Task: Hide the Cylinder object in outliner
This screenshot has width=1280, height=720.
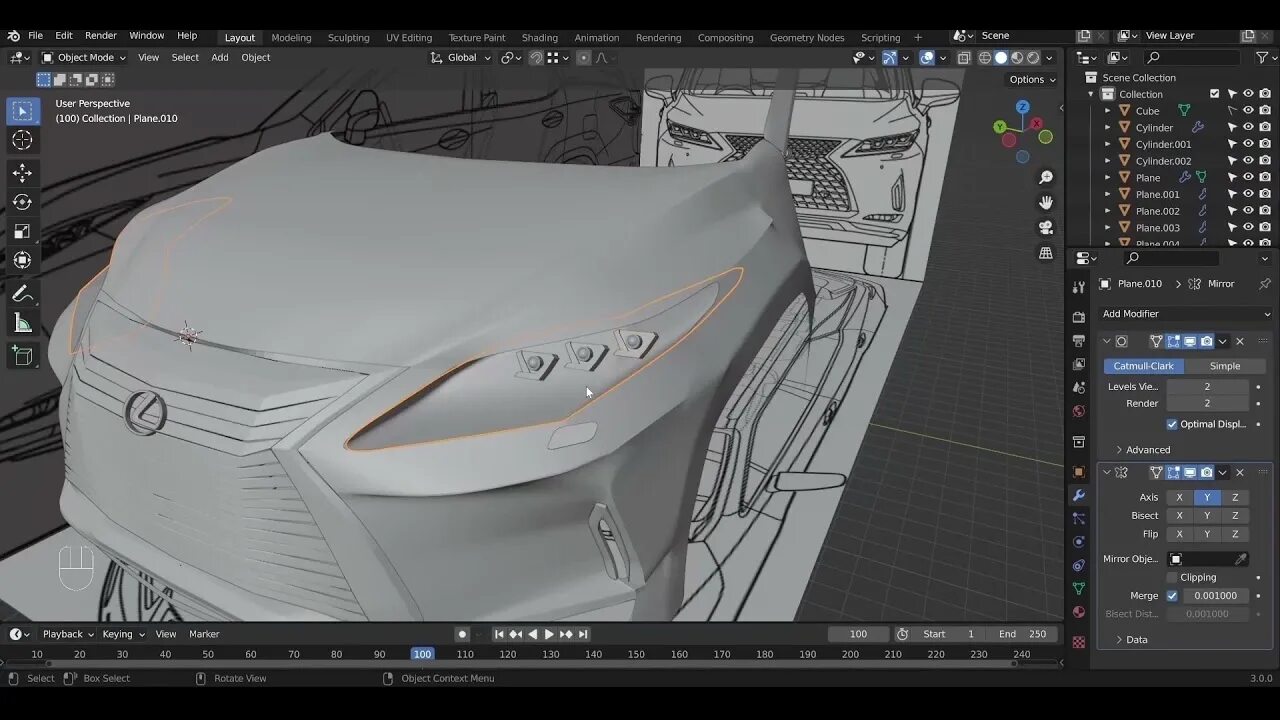Action: tap(1248, 128)
